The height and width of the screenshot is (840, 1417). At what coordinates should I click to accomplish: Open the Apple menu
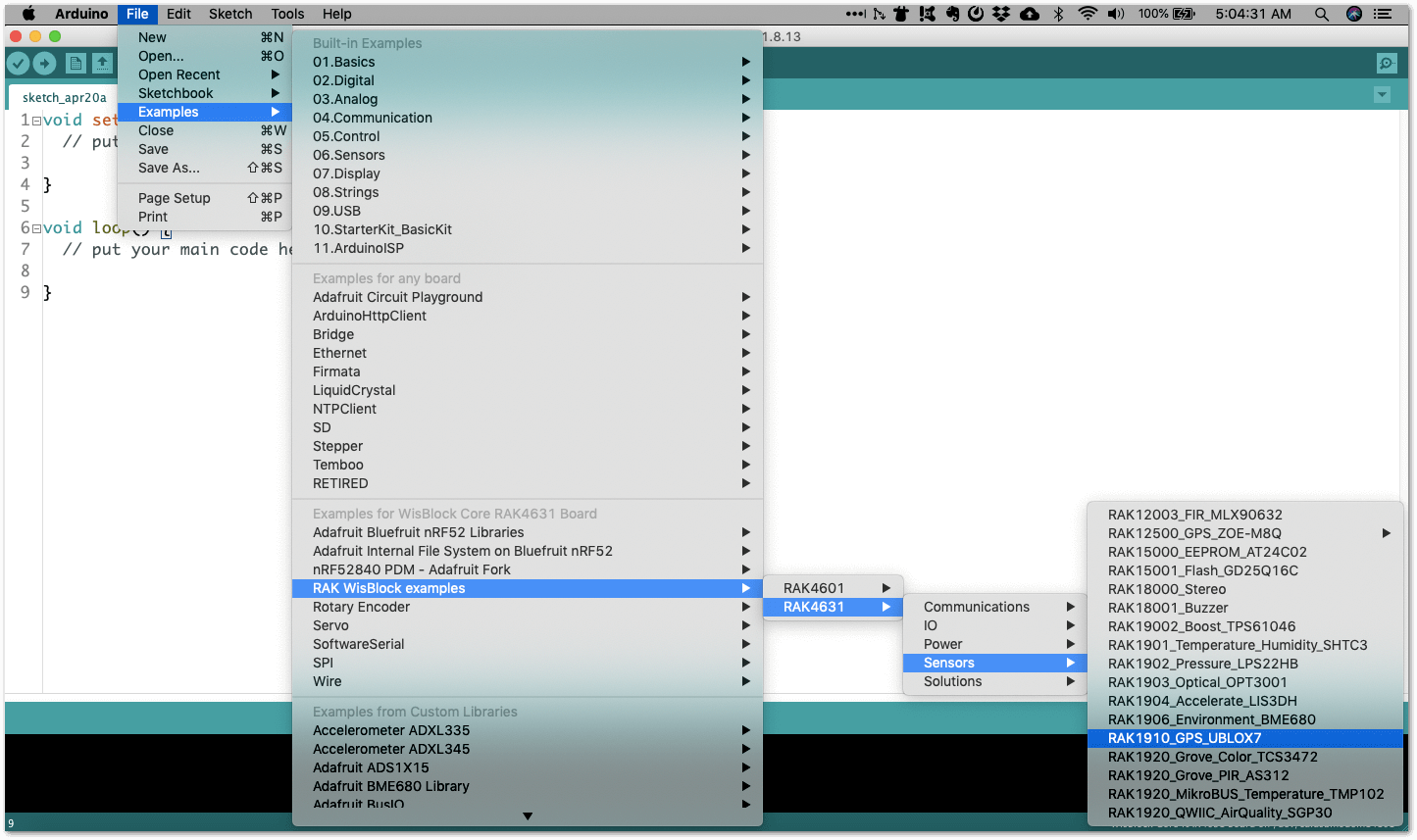[x=28, y=14]
